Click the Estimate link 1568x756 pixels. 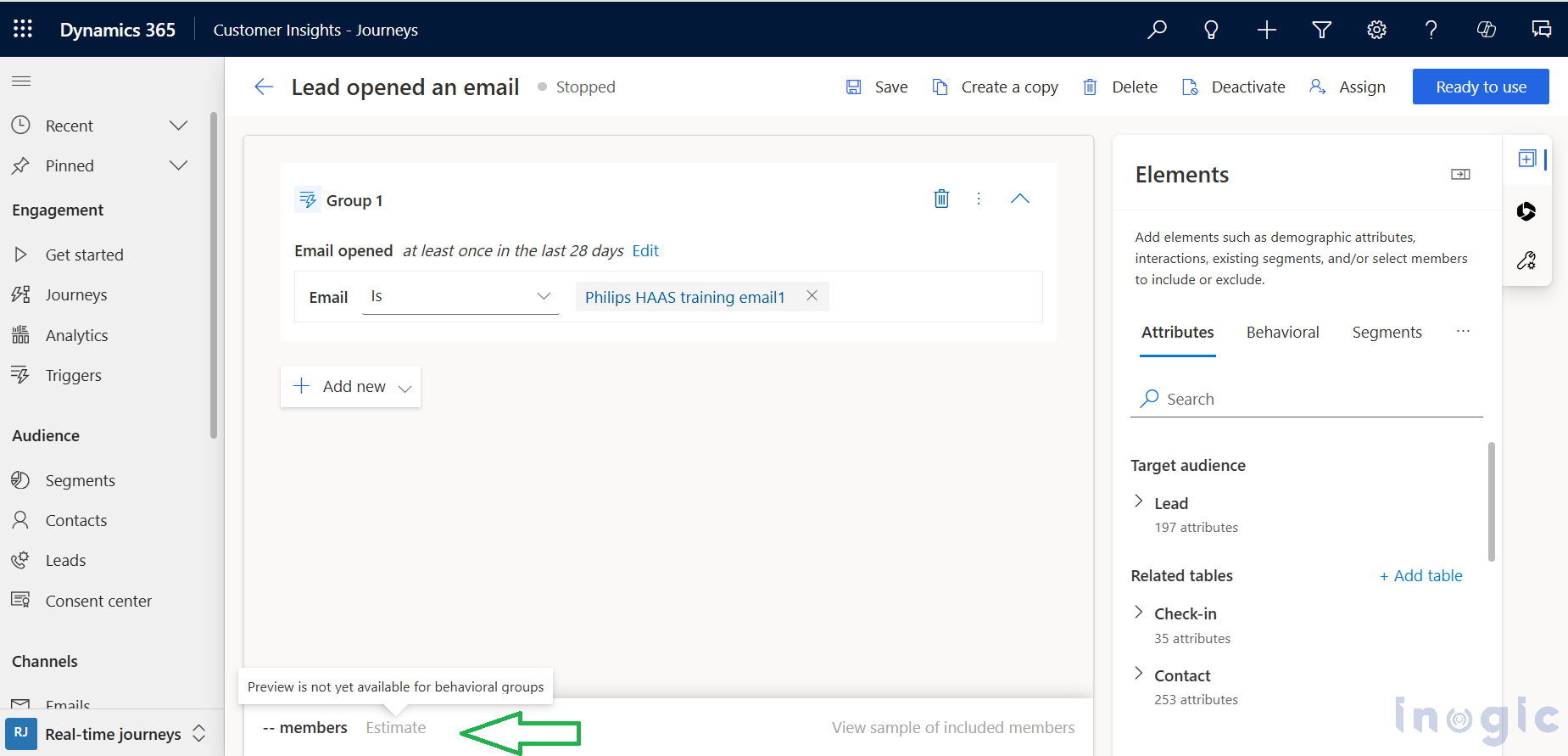click(396, 727)
